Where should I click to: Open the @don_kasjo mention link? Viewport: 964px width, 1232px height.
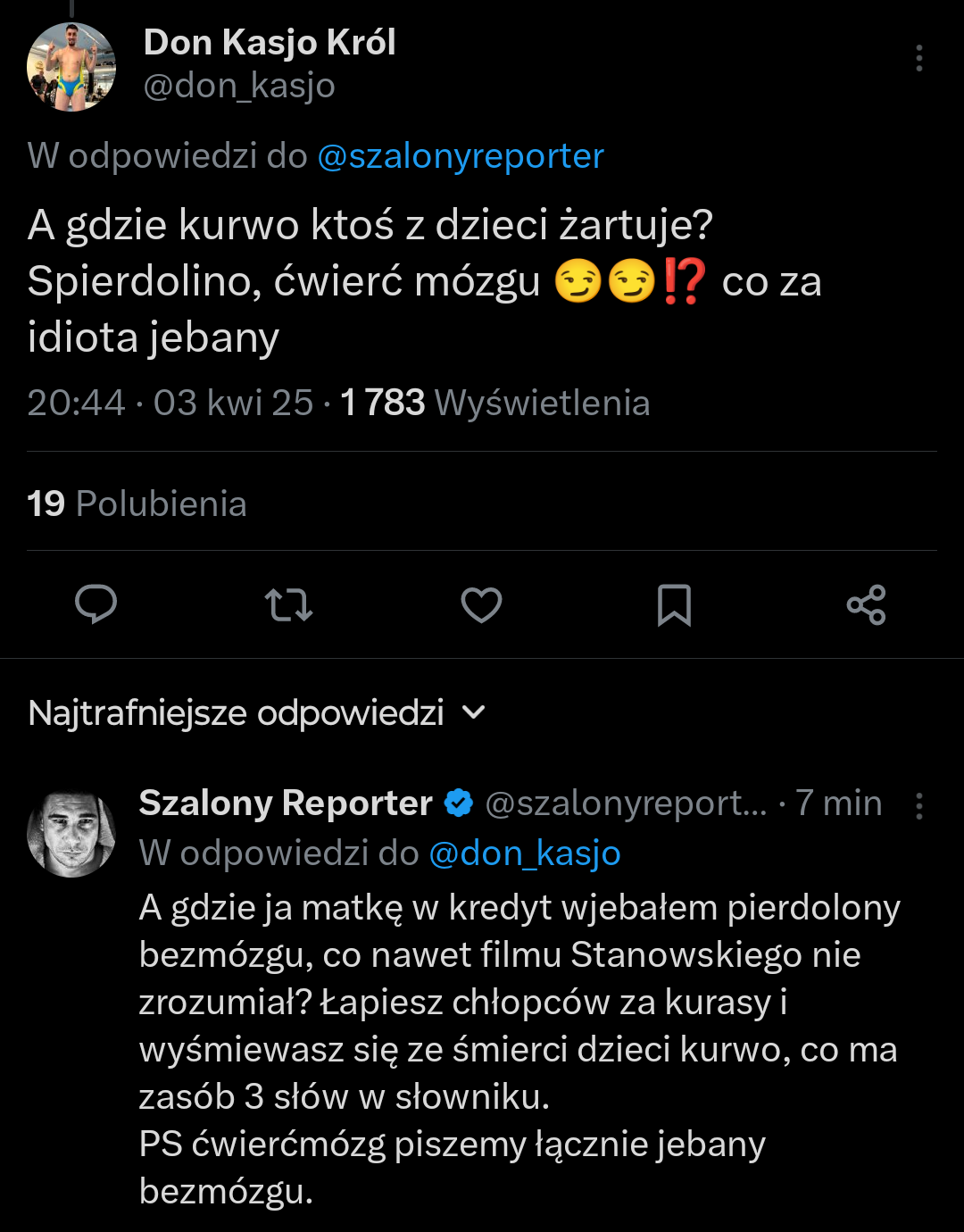525,853
